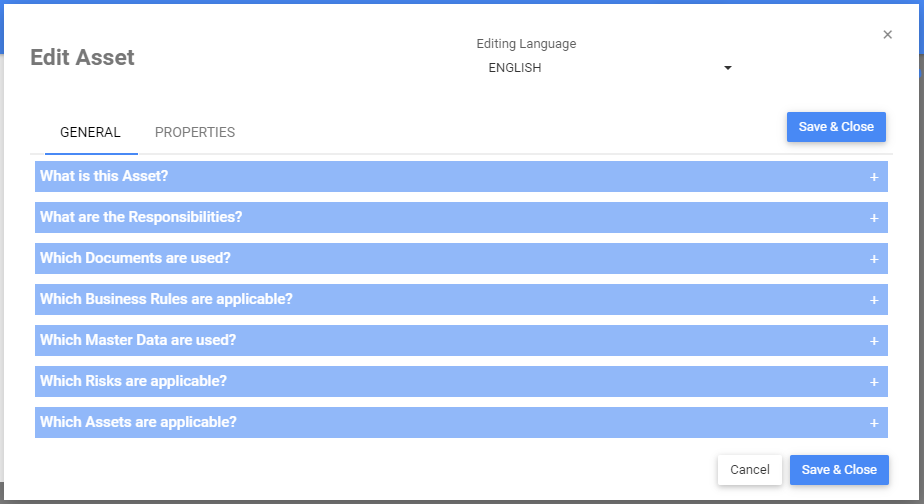Click the plus icon beside 'Which Risks are applicable?'
This screenshot has width=924, height=504.
[x=873, y=382]
